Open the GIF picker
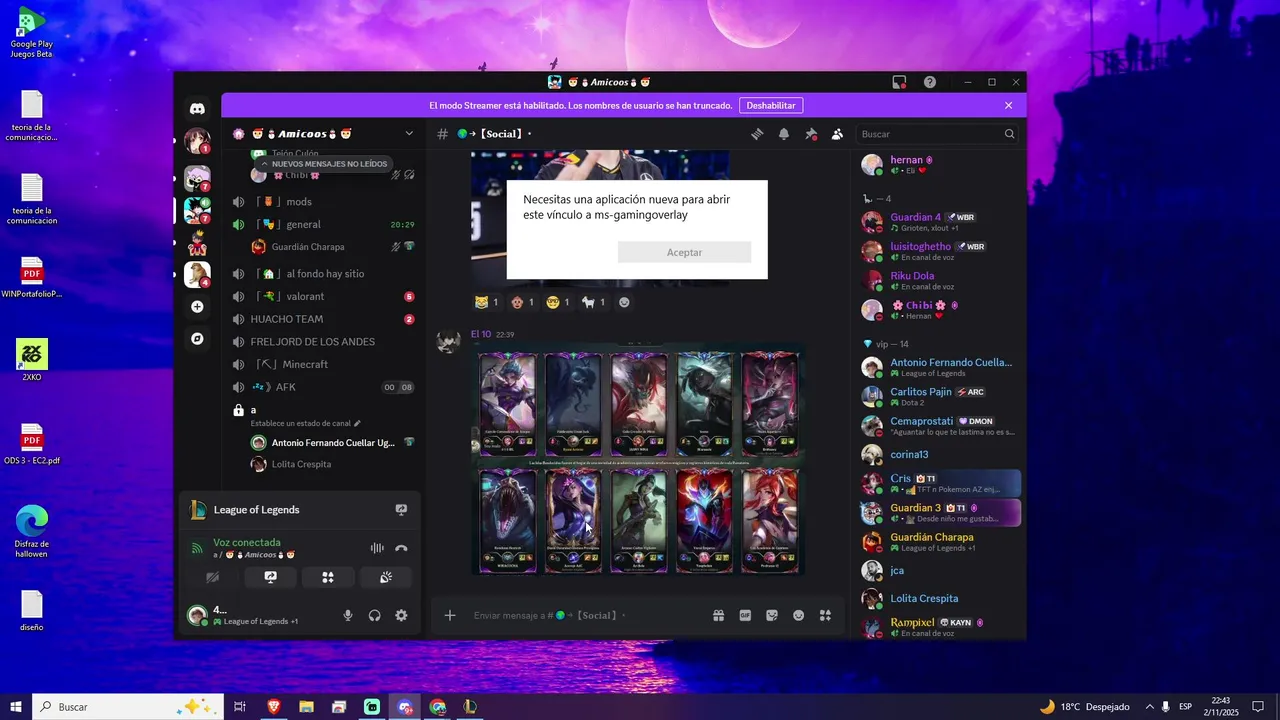This screenshot has width=1280, height=720. tap(745, 616)
